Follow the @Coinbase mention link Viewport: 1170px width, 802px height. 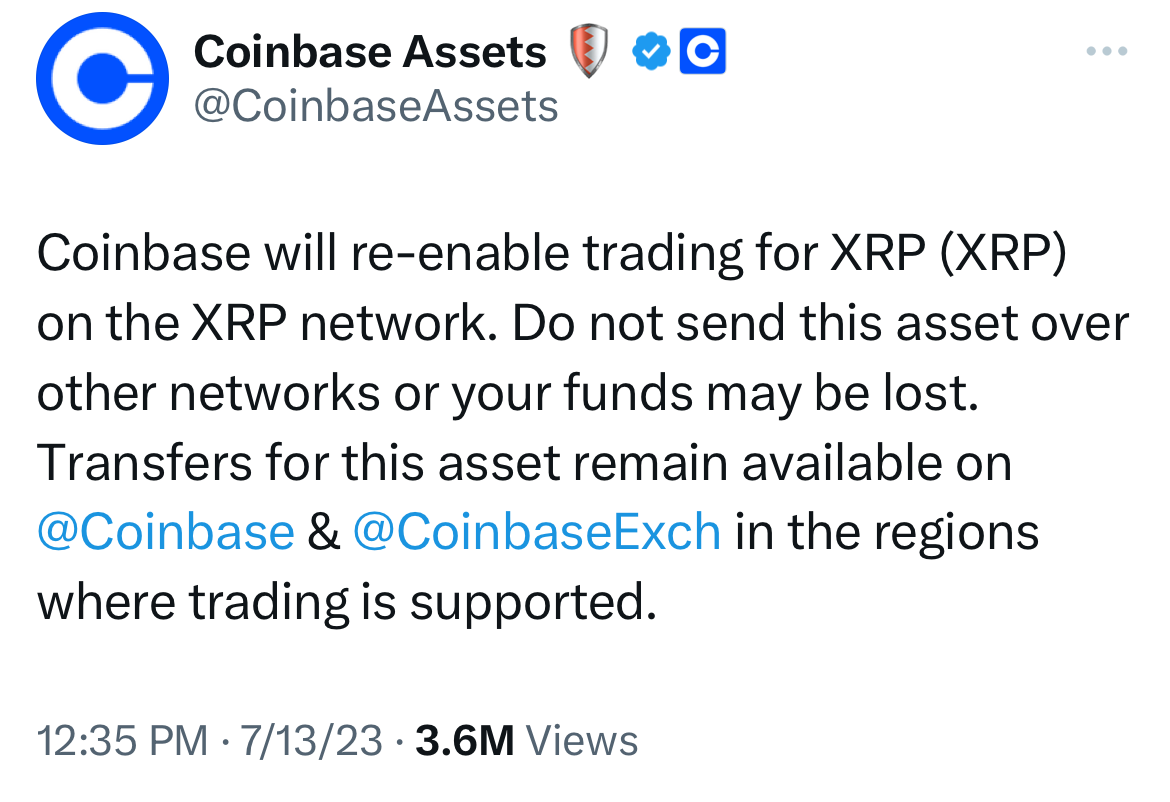[x=166, y=532]
